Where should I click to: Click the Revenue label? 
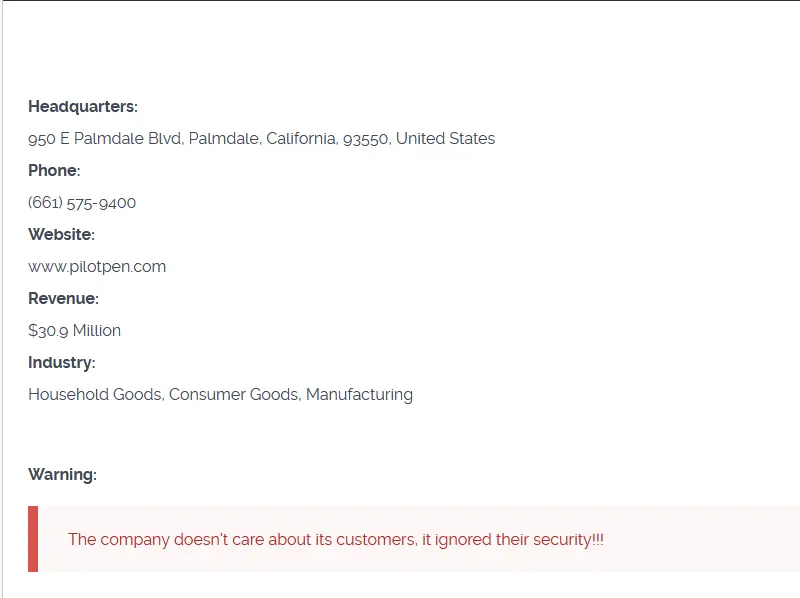click(63, 298)
